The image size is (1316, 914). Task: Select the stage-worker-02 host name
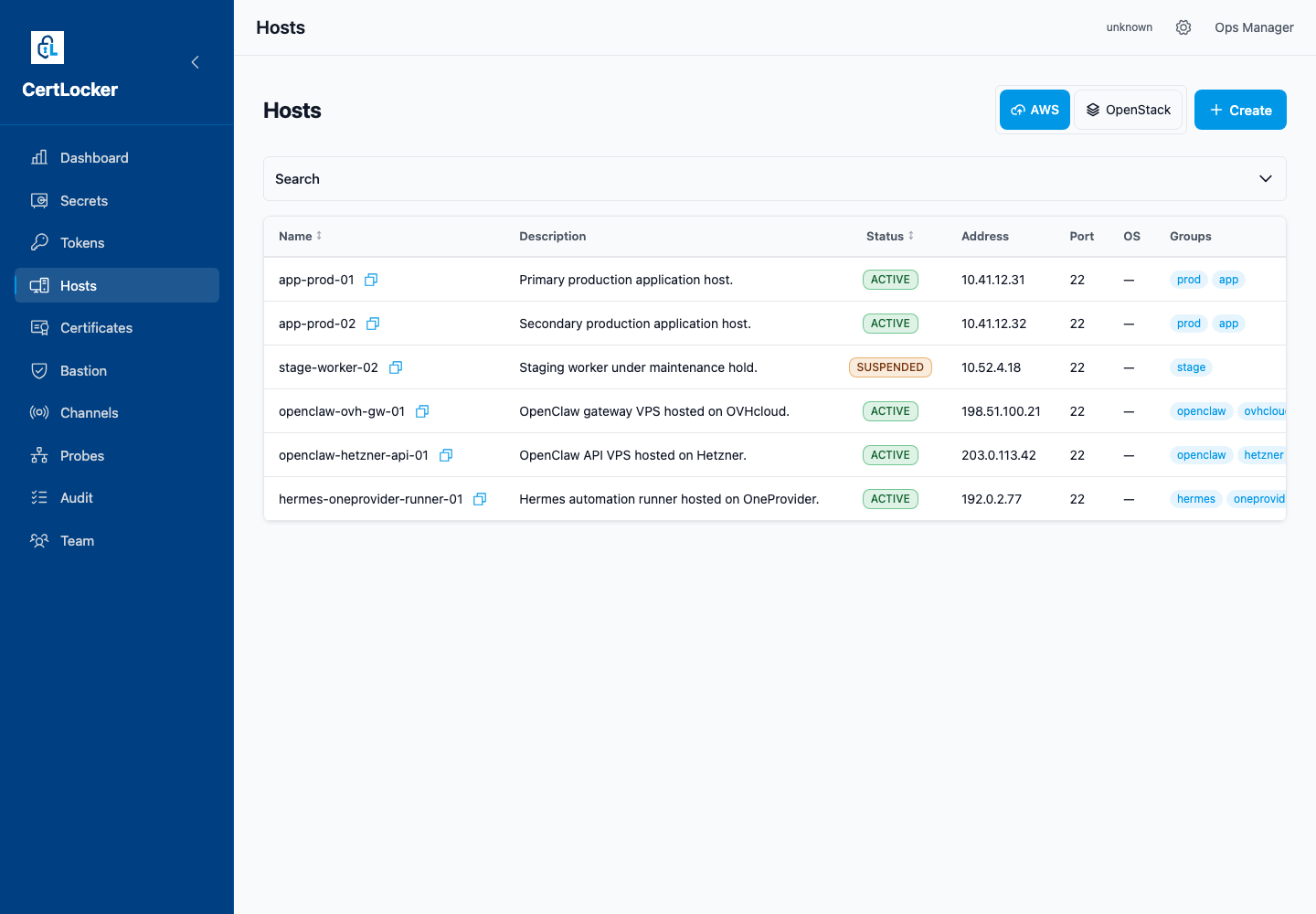pos(328,367)
